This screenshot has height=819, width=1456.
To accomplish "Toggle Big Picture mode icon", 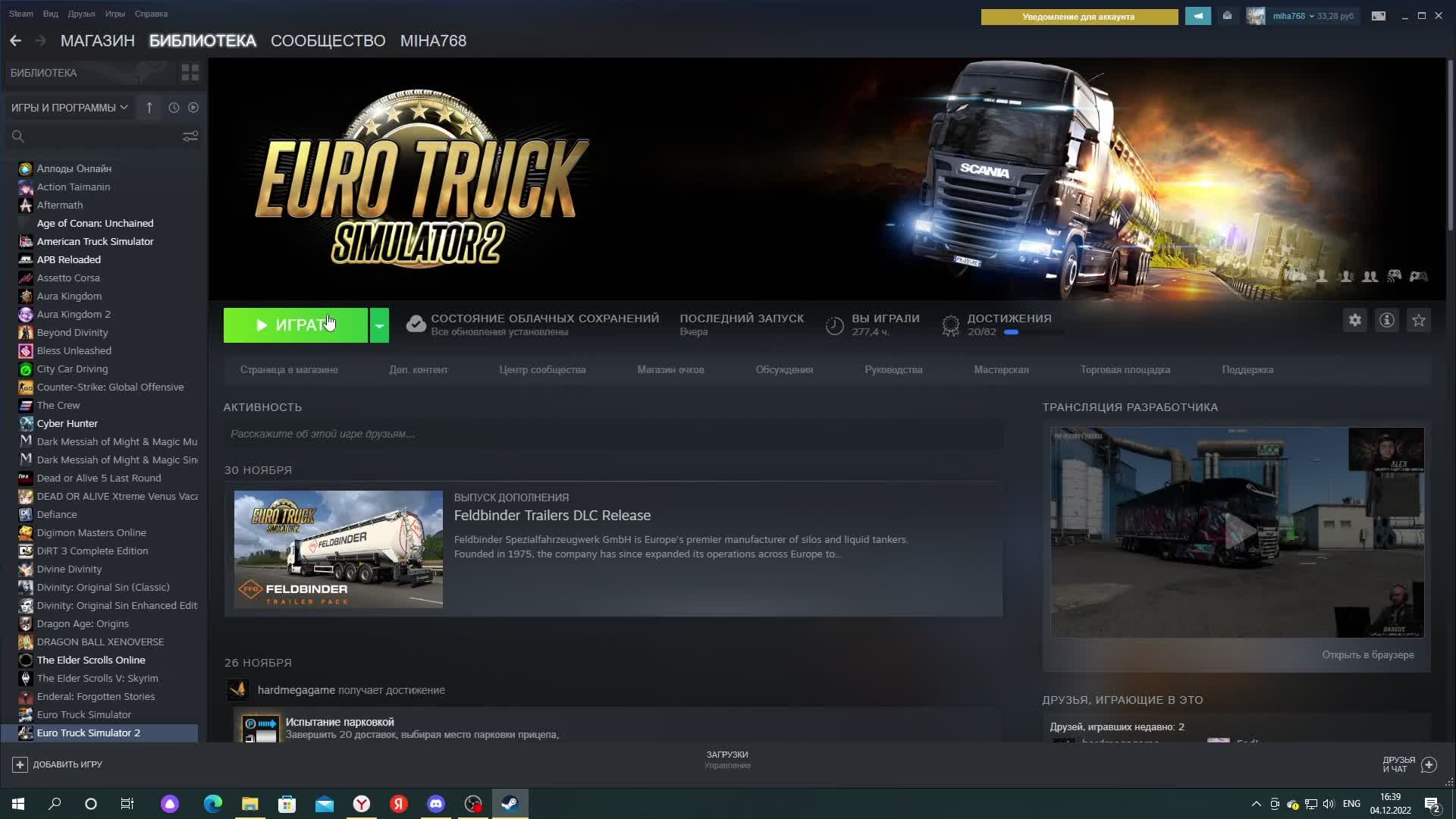I will [1379, 16].
